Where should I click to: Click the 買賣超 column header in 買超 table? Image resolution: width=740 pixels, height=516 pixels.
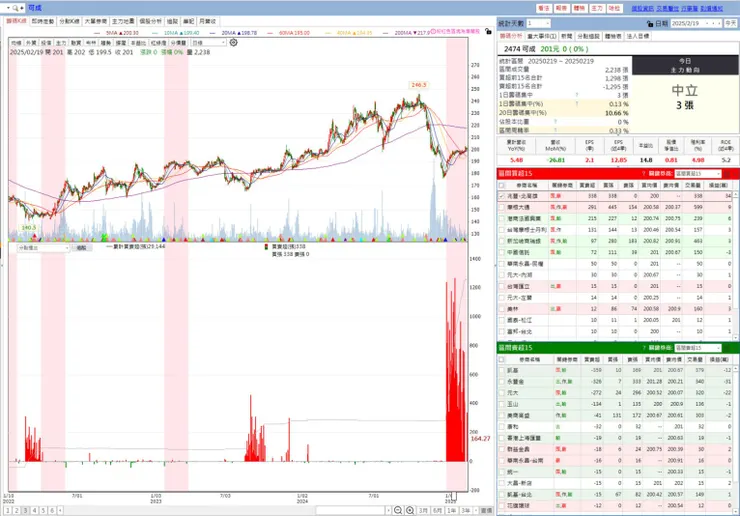pyautogui.click(x=587, y=186)
